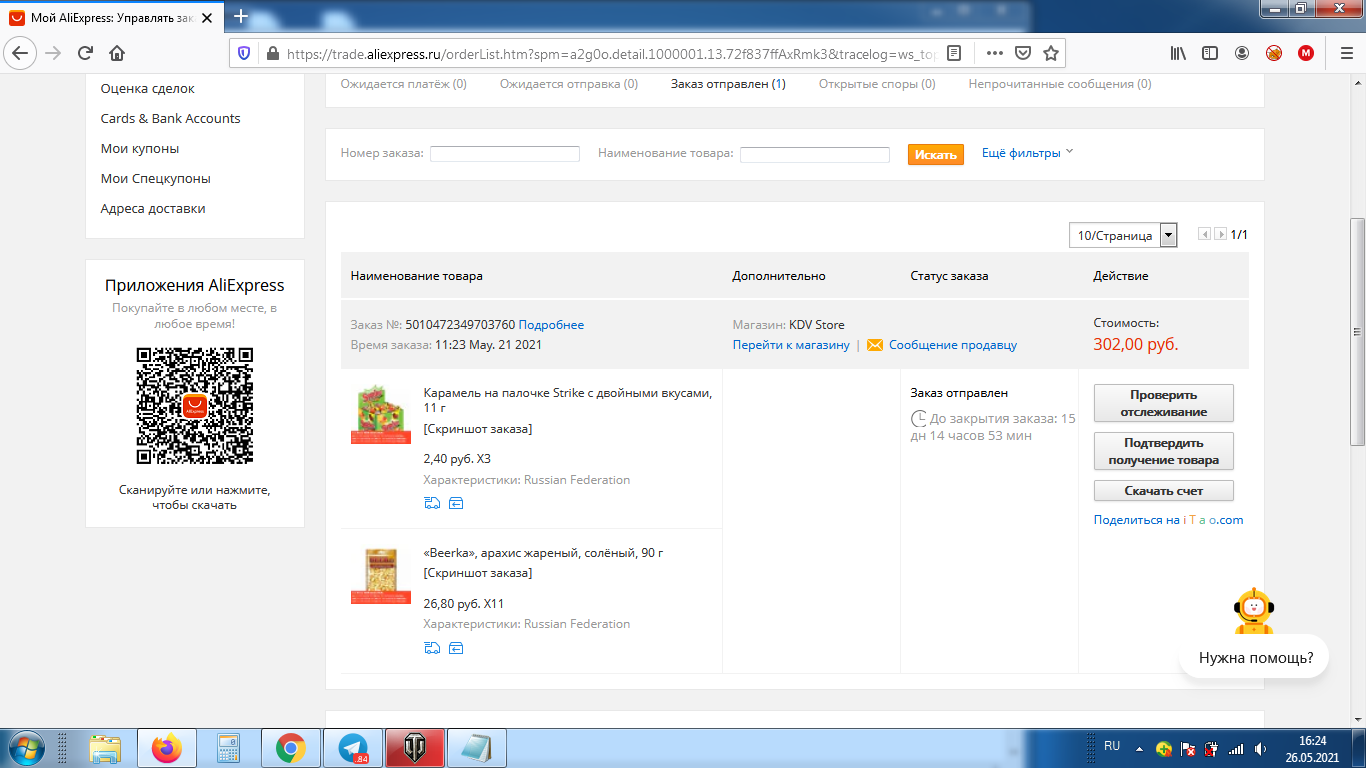The image size is (1366, 768).
Task: Click the tracking protection shield icon
Action: click(x=246, y=53)
